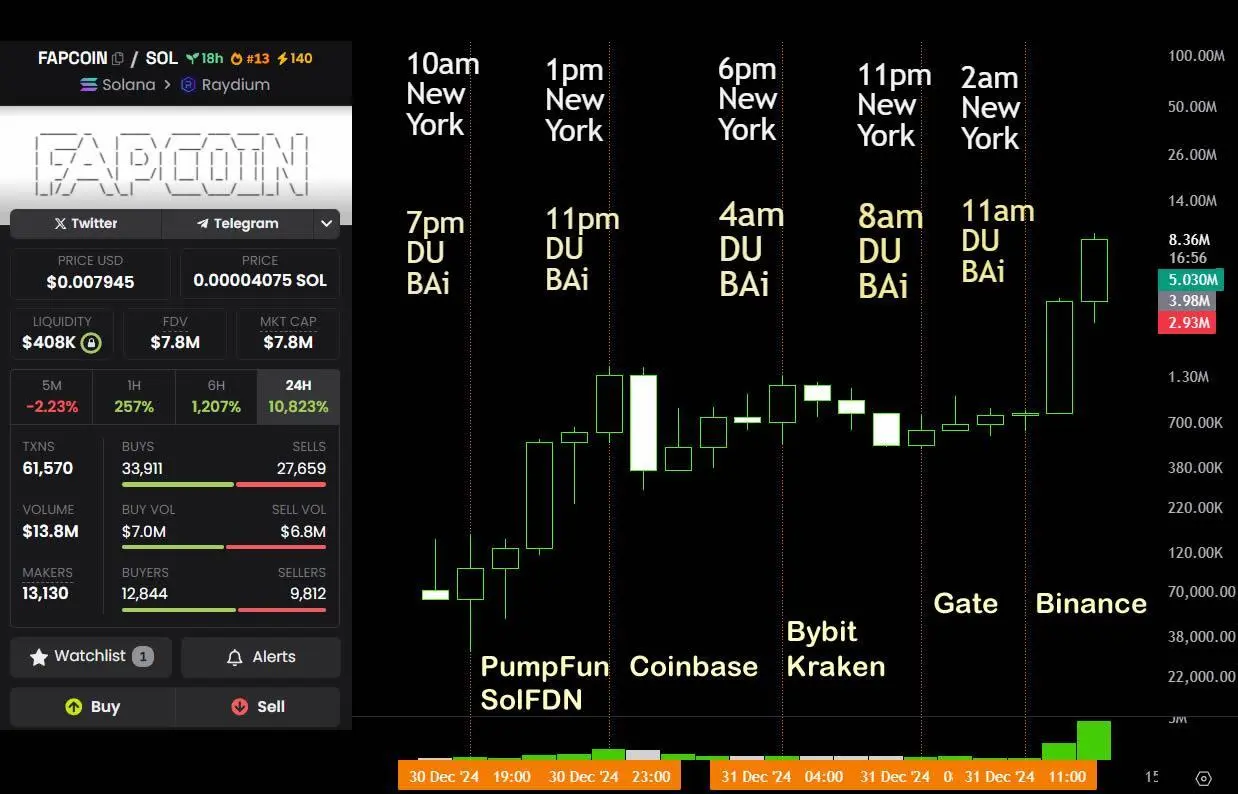Viewport: 1238px width, 794px height.
Task: Add the pair to Watchlist
Action: pos(91,657)
